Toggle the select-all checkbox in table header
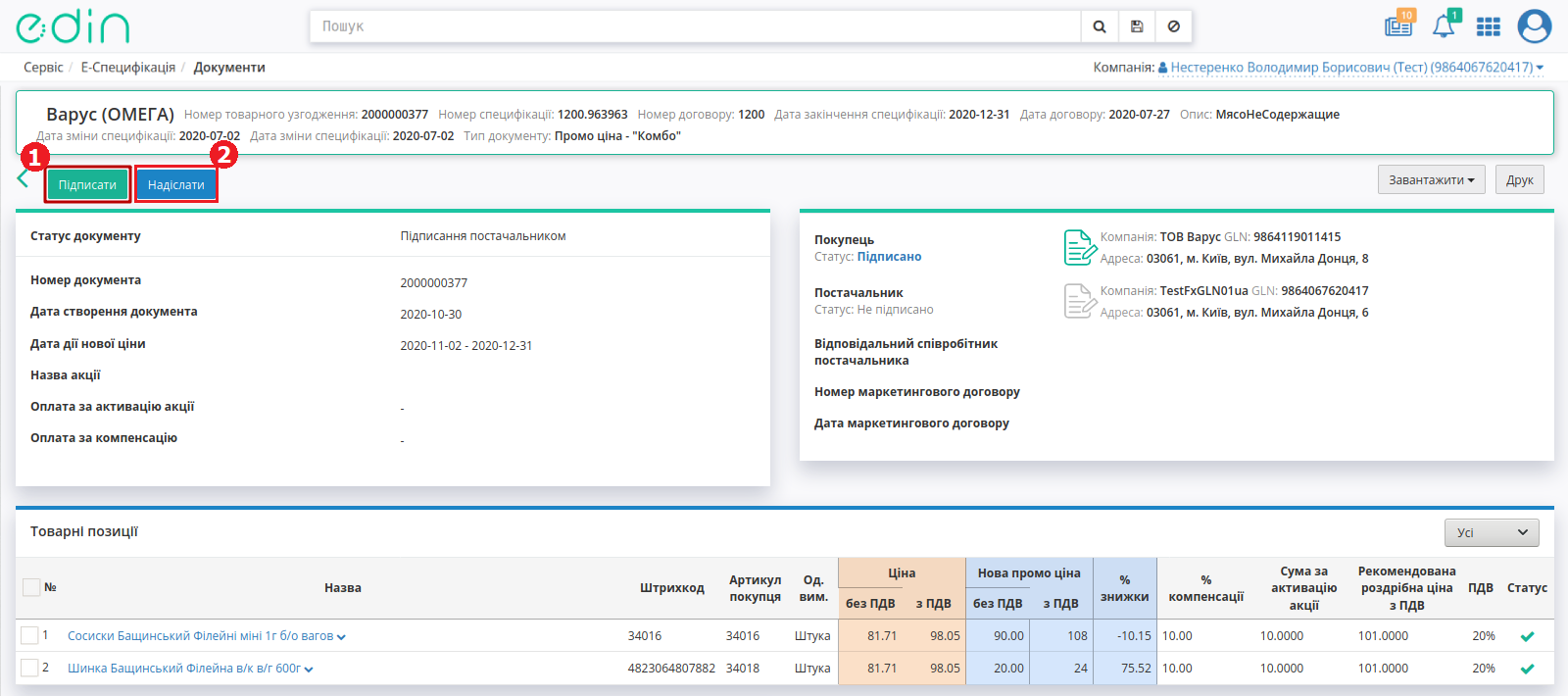 point(31,587)
